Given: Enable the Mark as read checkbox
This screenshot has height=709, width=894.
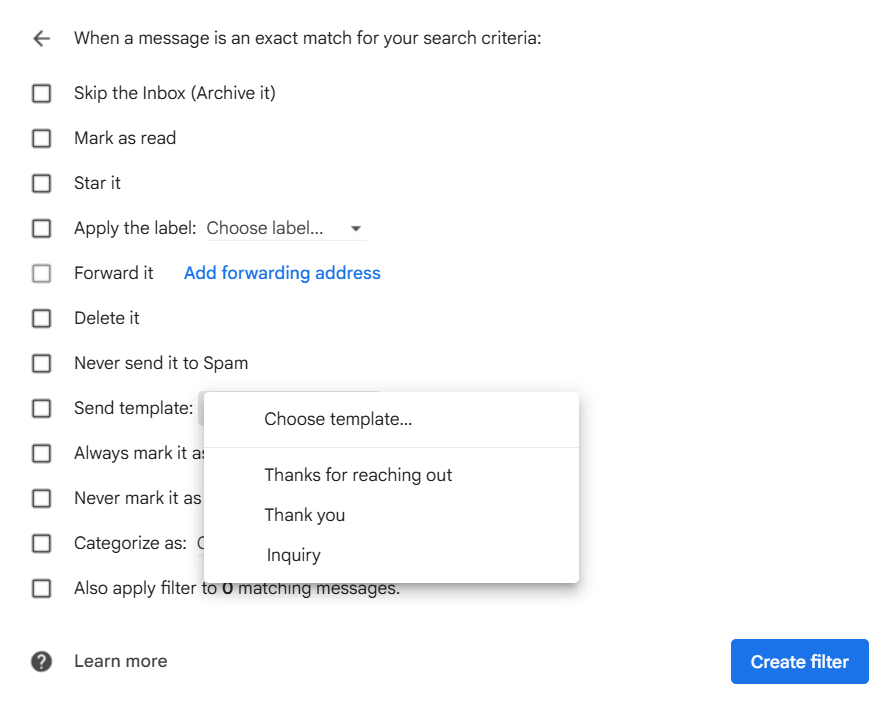Looking at the screenshot, I should 41,139.
